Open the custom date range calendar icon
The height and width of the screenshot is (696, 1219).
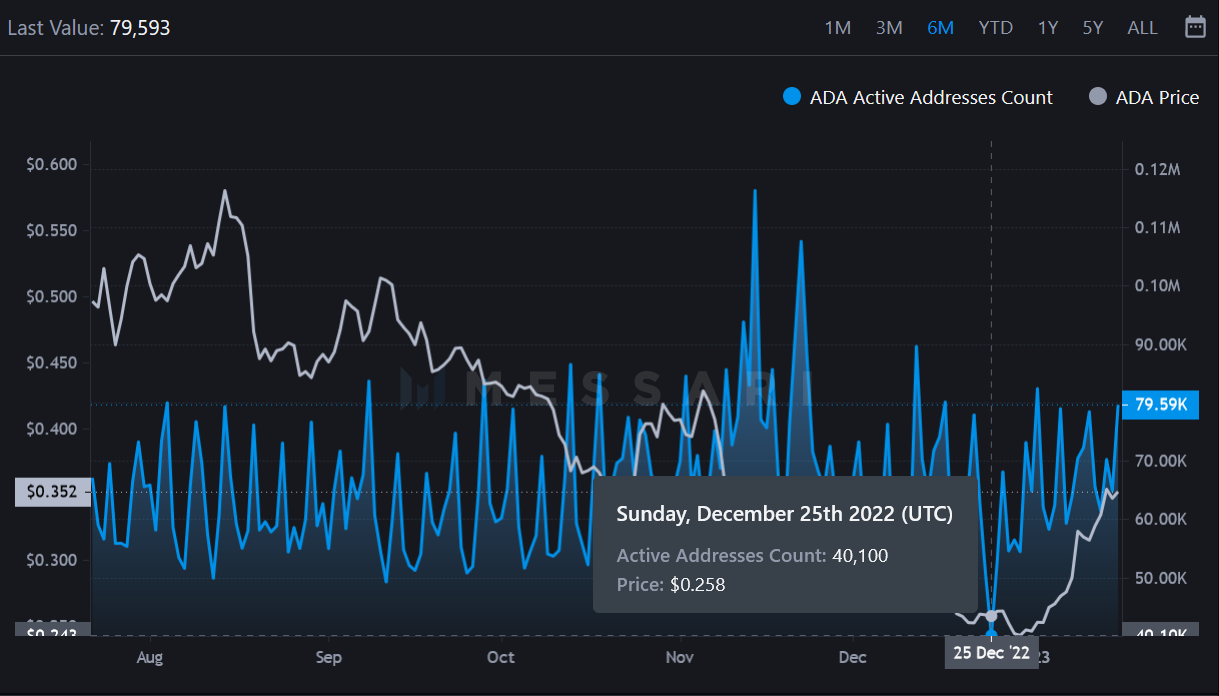(1195, 27)
